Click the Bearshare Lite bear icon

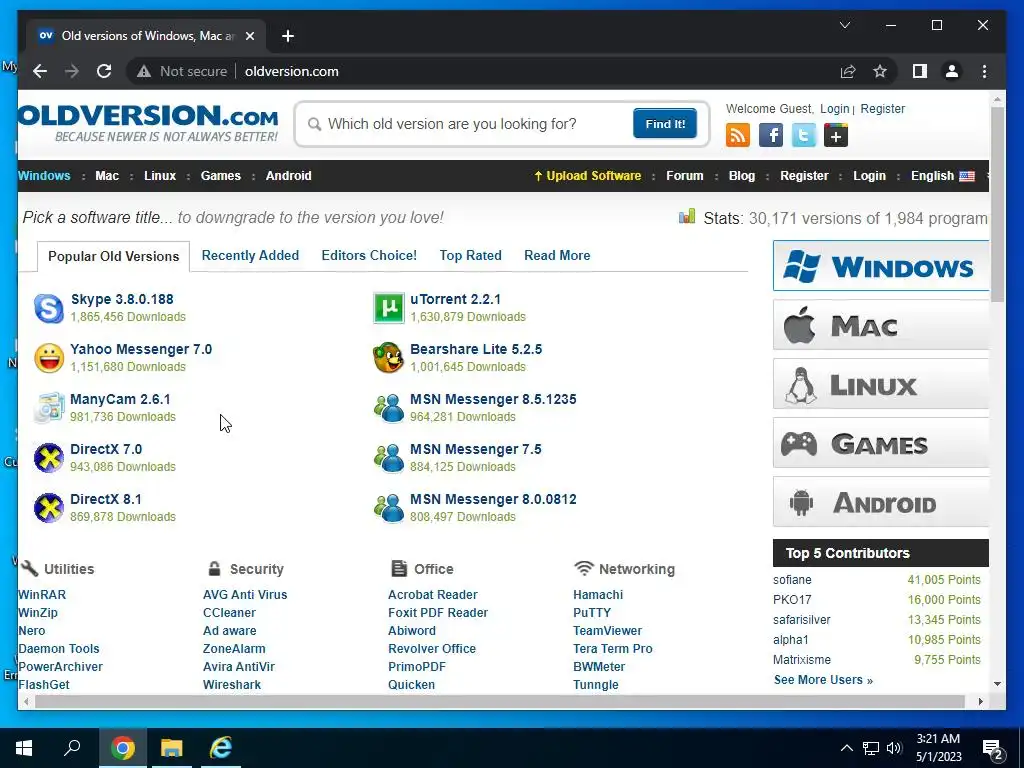(x=389, y=358)
